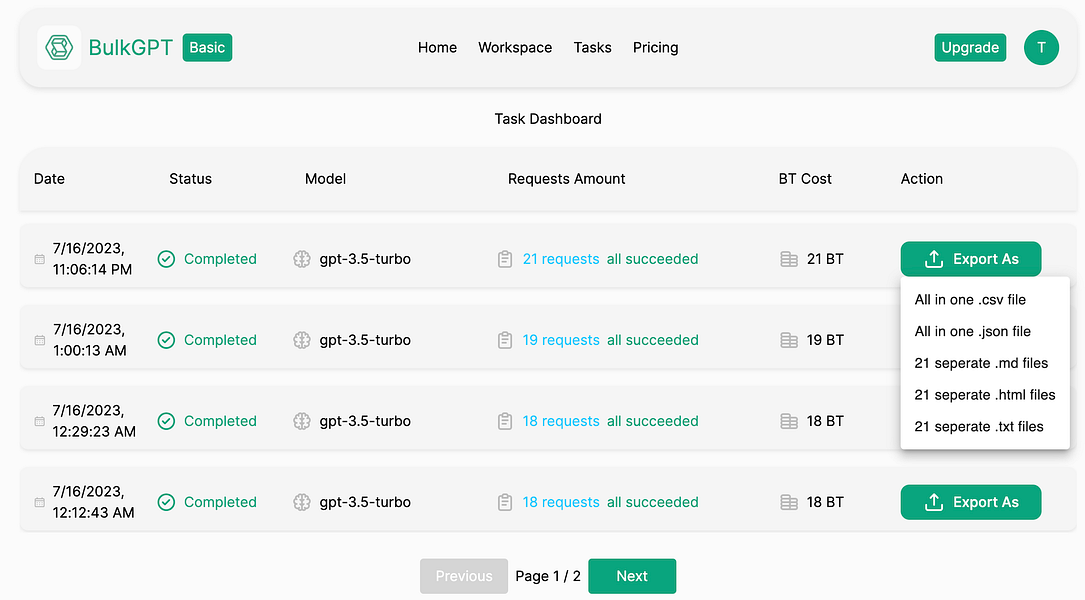This screenshot has width=1085, height=600.
Task: Click the Upgrade button
Action: [970, 48]
